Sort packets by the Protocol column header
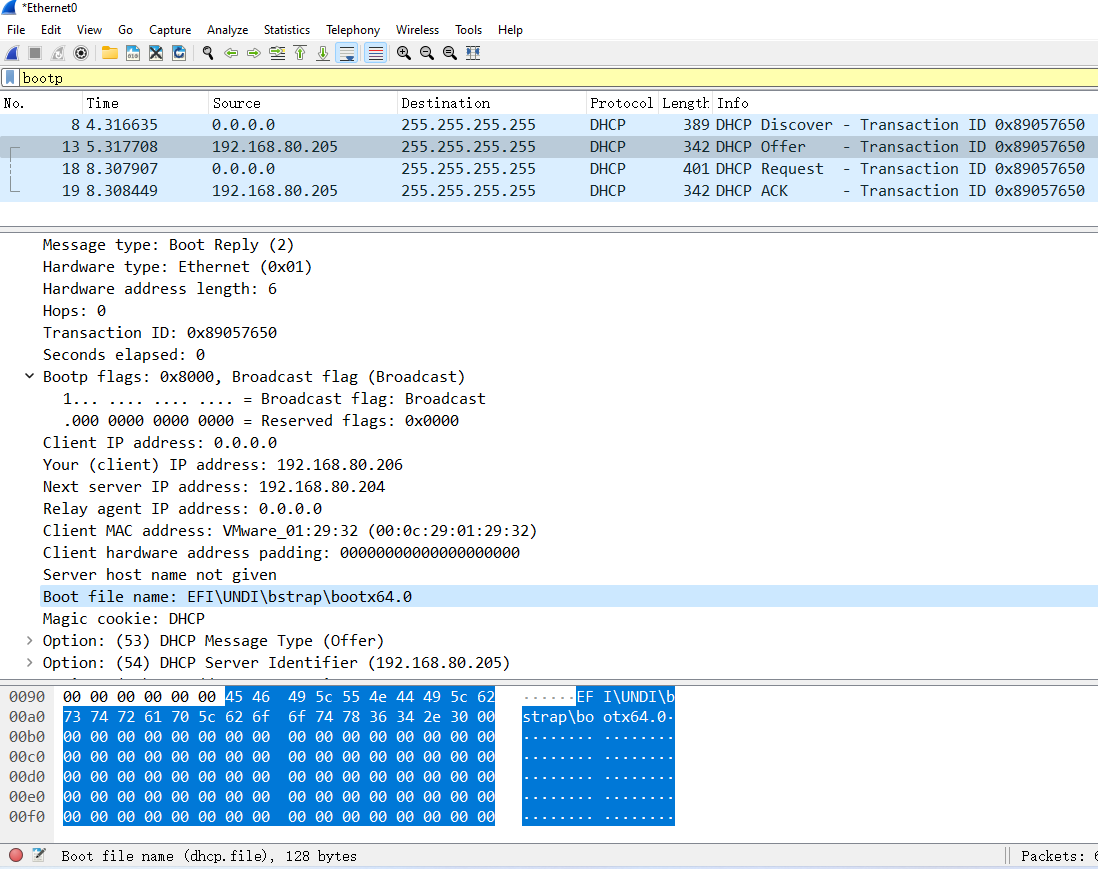This screenshot has height=869, width=1098. (x=620, y=103)
